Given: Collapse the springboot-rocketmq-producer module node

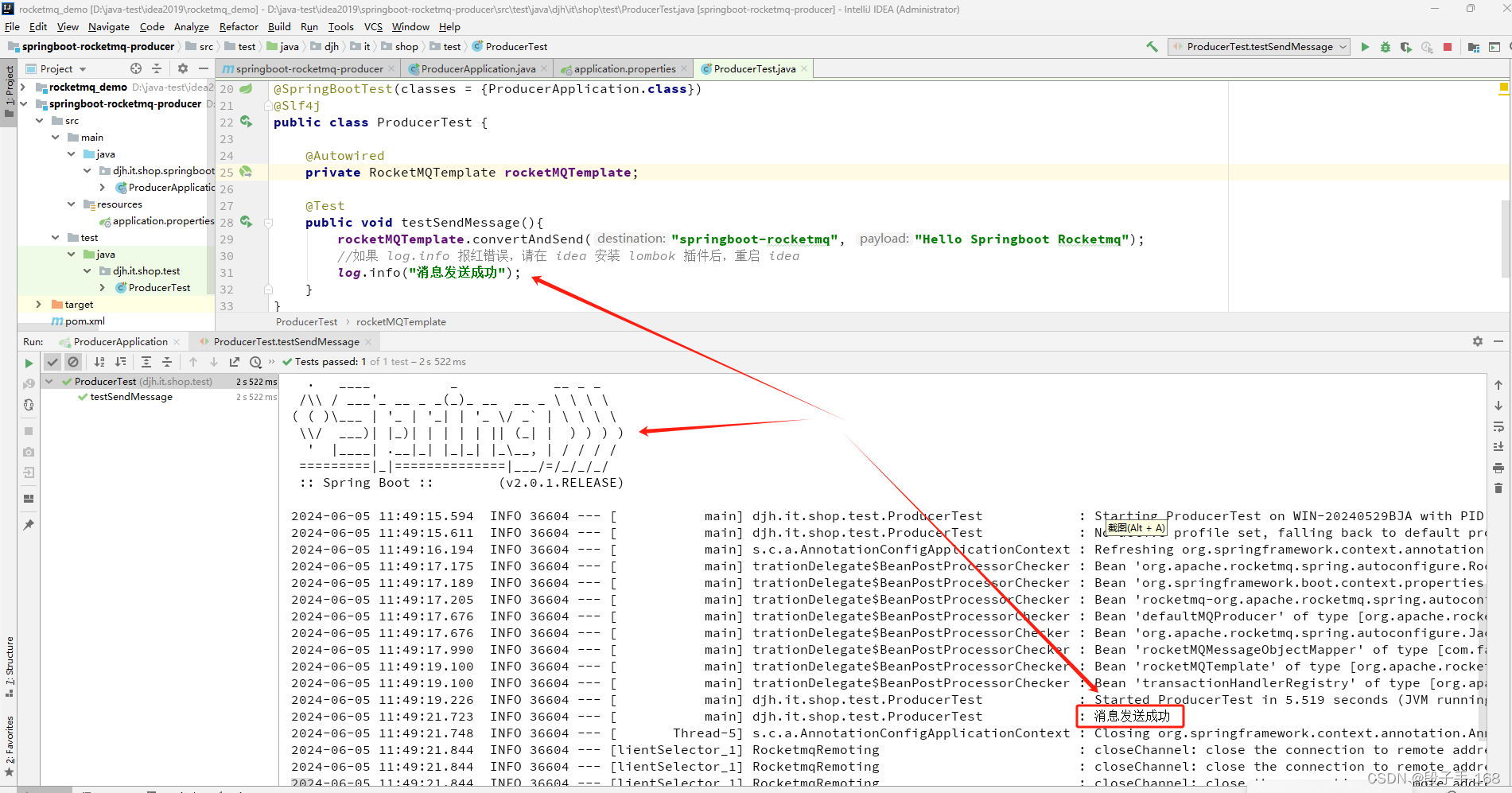Looking at the screenshot, I should (x=23, y=103).
